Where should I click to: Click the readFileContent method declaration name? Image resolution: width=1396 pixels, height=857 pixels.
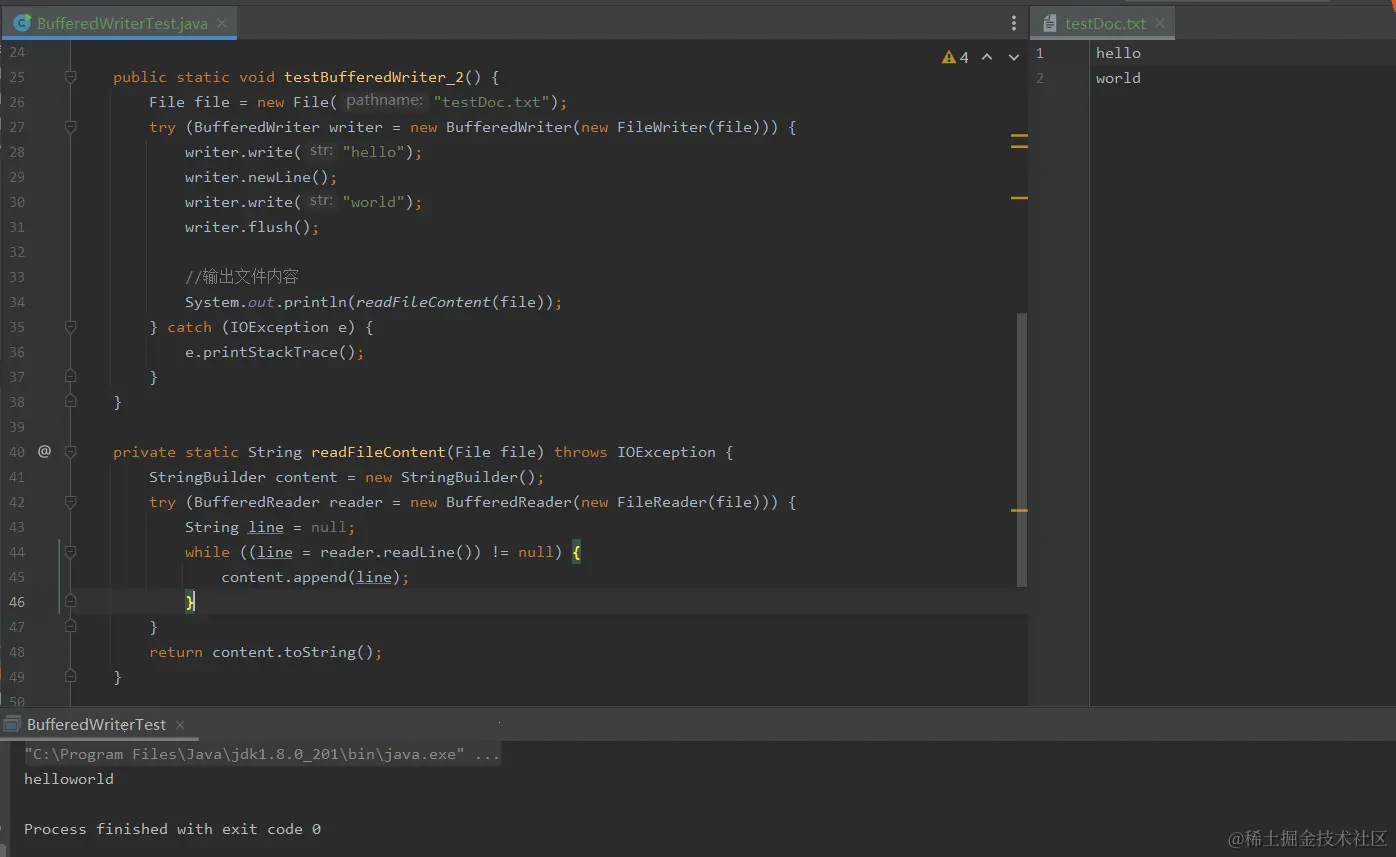[379, 452]
